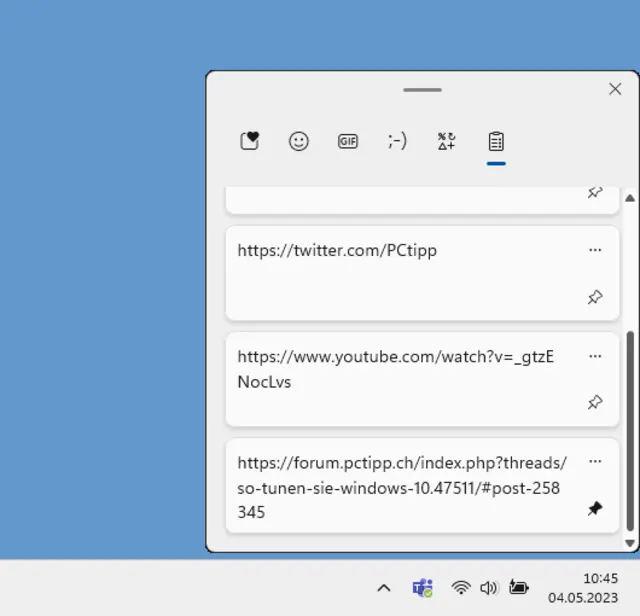
Task: Open more options for forum.pctipp.ch entry
Action: [x=595, y=461]
